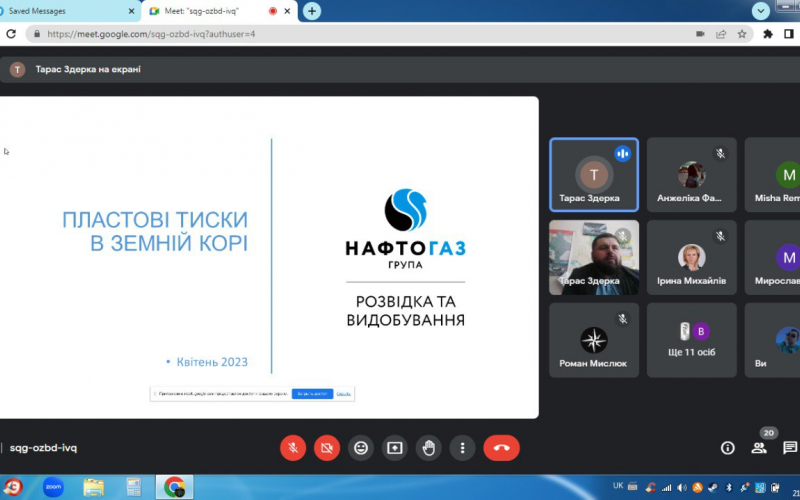
Task: Raise hand using the hand icon
Action: tap(429, 448)
